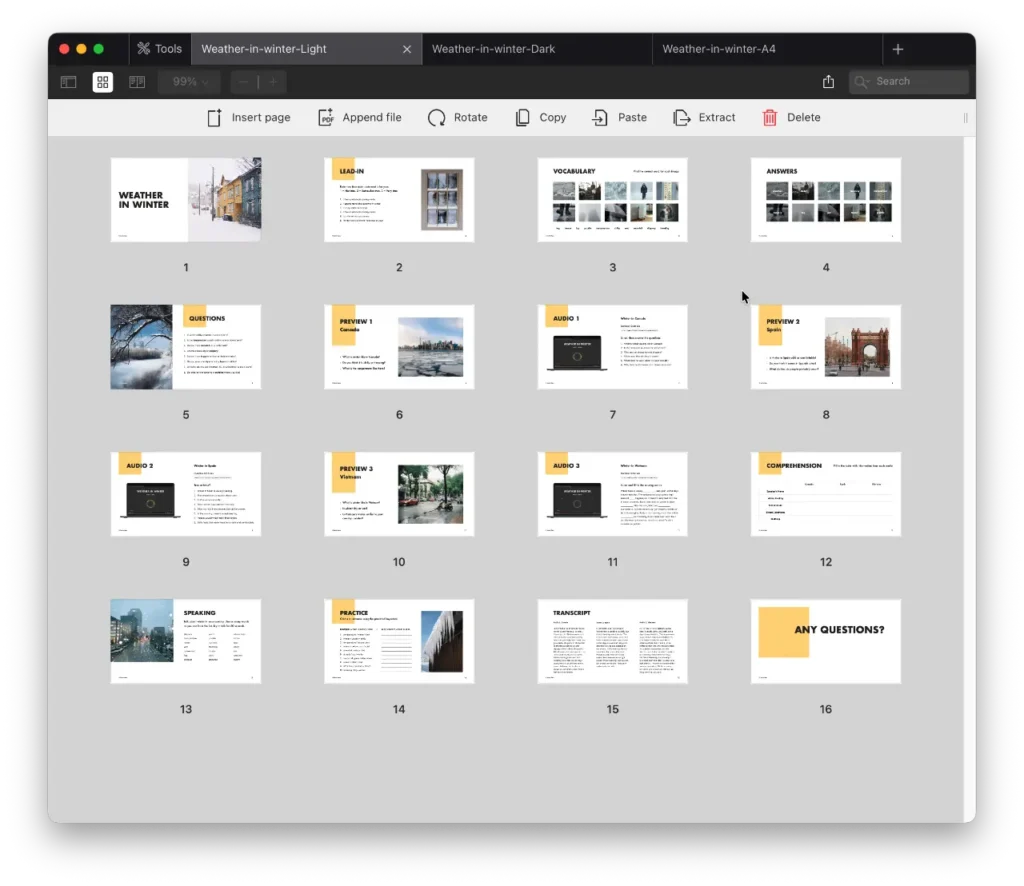
Task: Expand the search options magnifier dropdown
Action: (x=862, y=82)
